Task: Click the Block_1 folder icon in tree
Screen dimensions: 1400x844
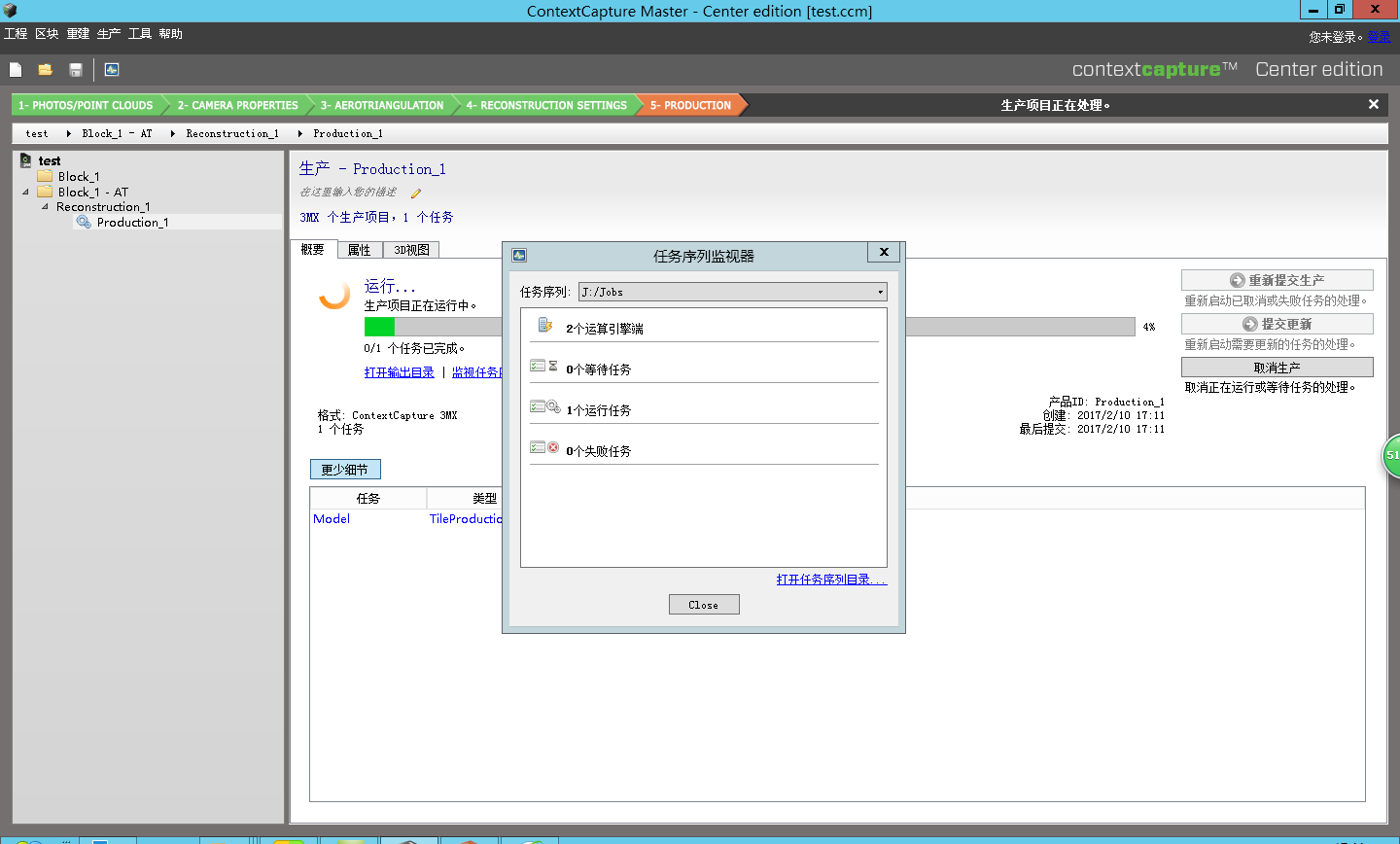Action: coord(45,176)
